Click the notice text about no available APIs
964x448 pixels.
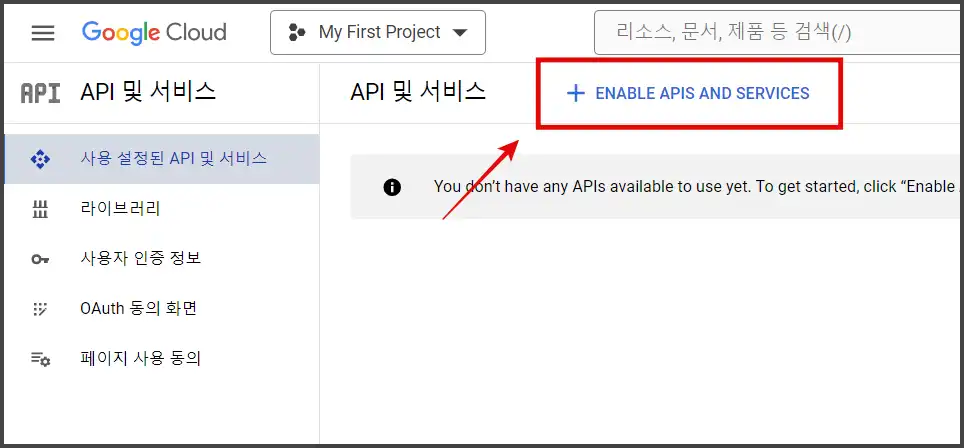(698, 187)
